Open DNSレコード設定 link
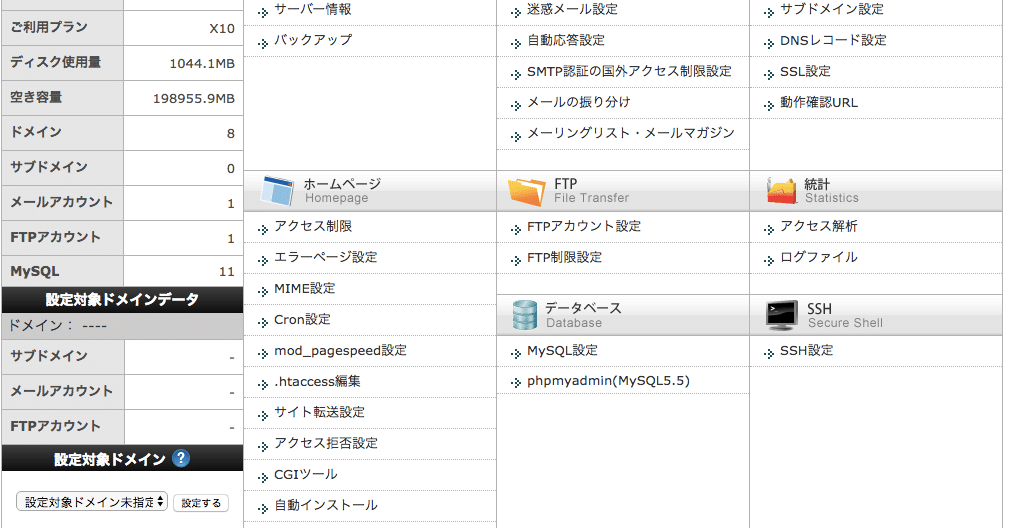 click(x=833, y=40)
